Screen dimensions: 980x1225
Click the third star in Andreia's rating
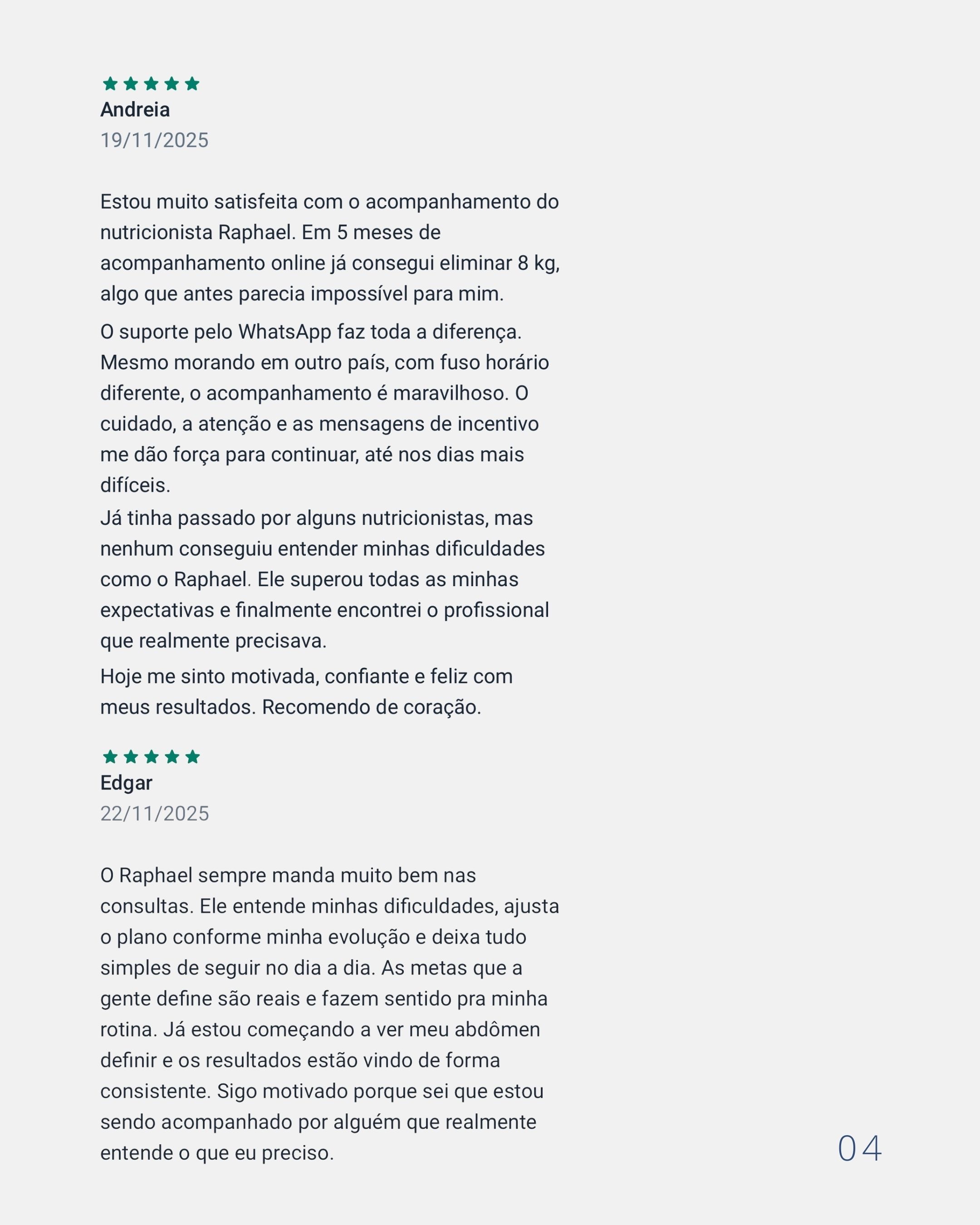(x=151, y=83)
